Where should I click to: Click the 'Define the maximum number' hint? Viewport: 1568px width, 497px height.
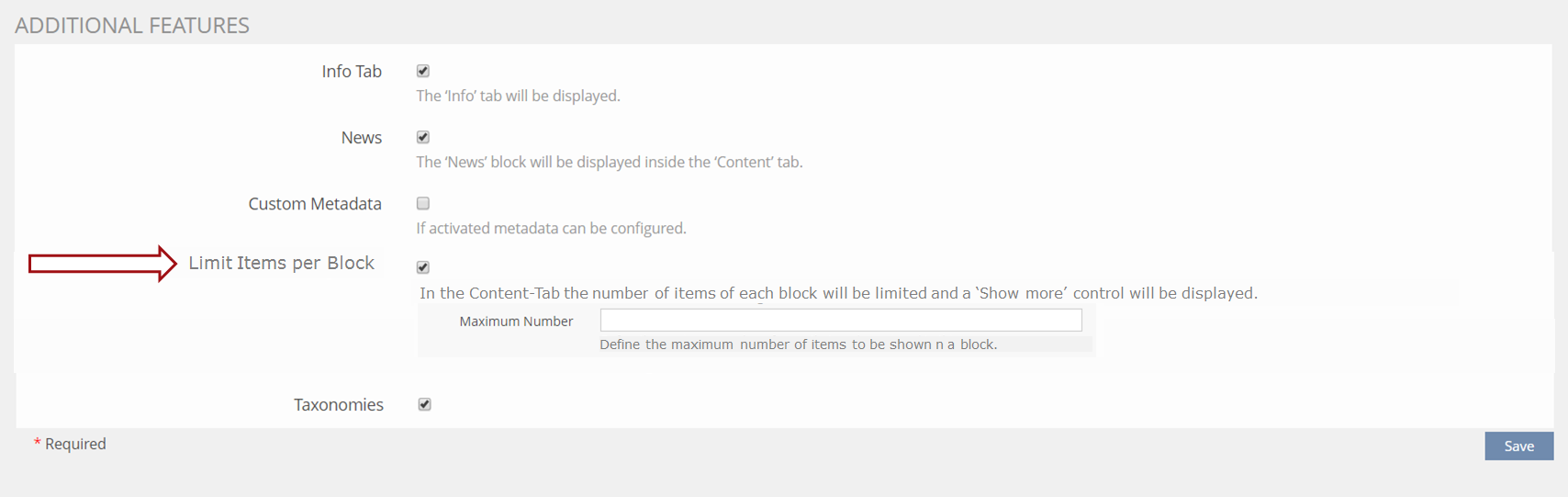click(x=798, y=345)
